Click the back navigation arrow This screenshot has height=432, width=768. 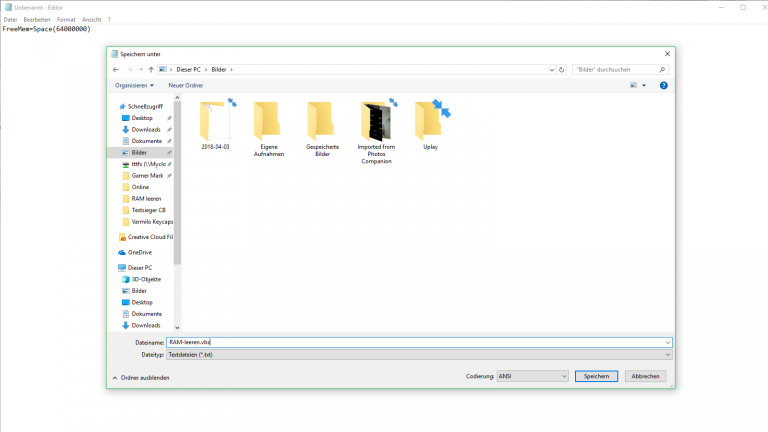(116, 70)
